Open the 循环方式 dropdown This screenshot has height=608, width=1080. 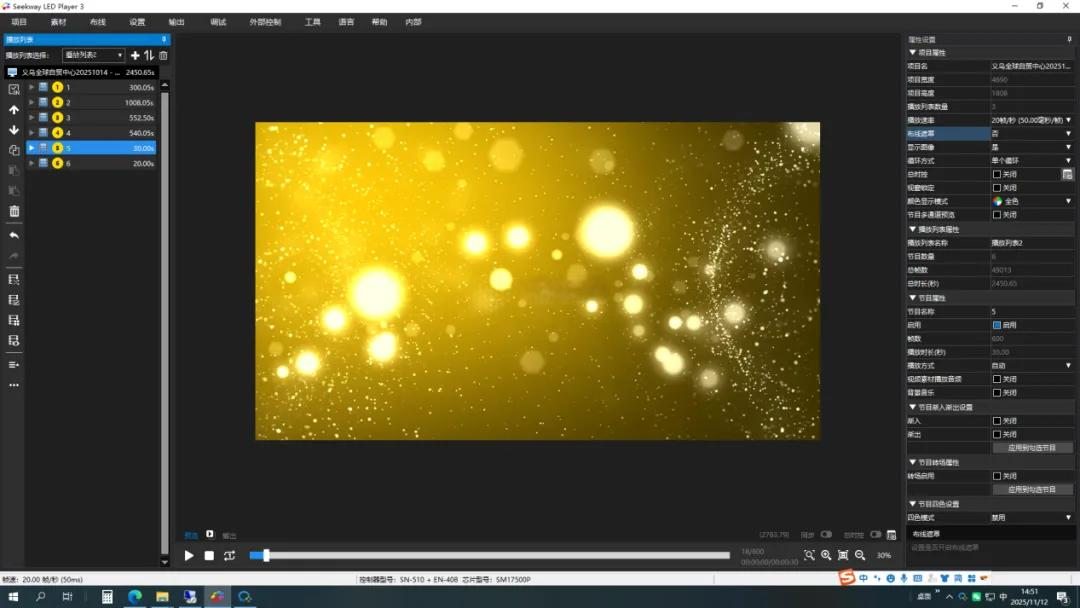coord(1031,160)
